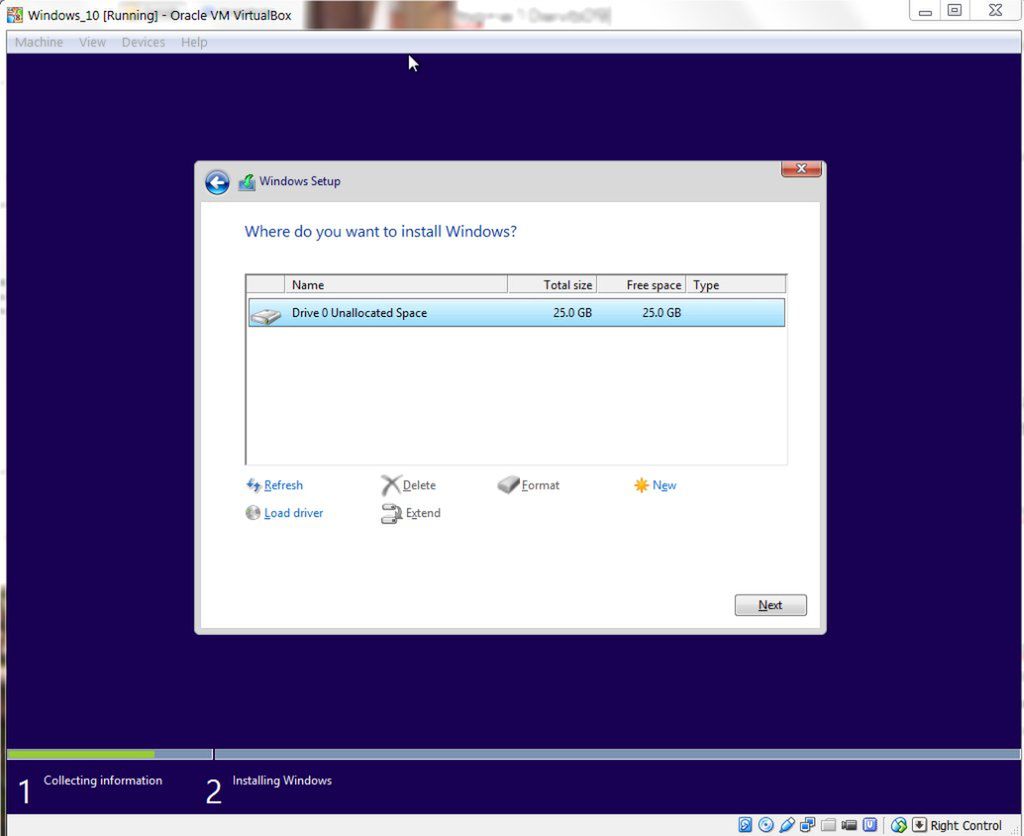
Task: Click the Delete X icon
Action: coord(391,485)
